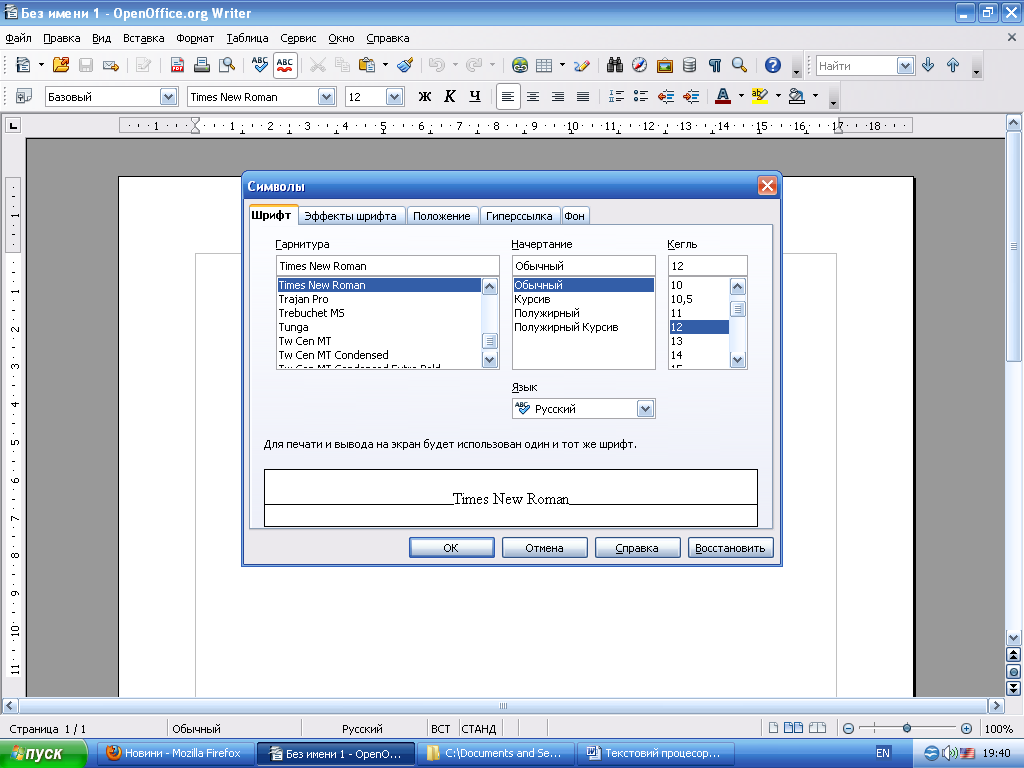Click the Восстановить button
This screenshot has height=768, width=1024.
(730, 548)
